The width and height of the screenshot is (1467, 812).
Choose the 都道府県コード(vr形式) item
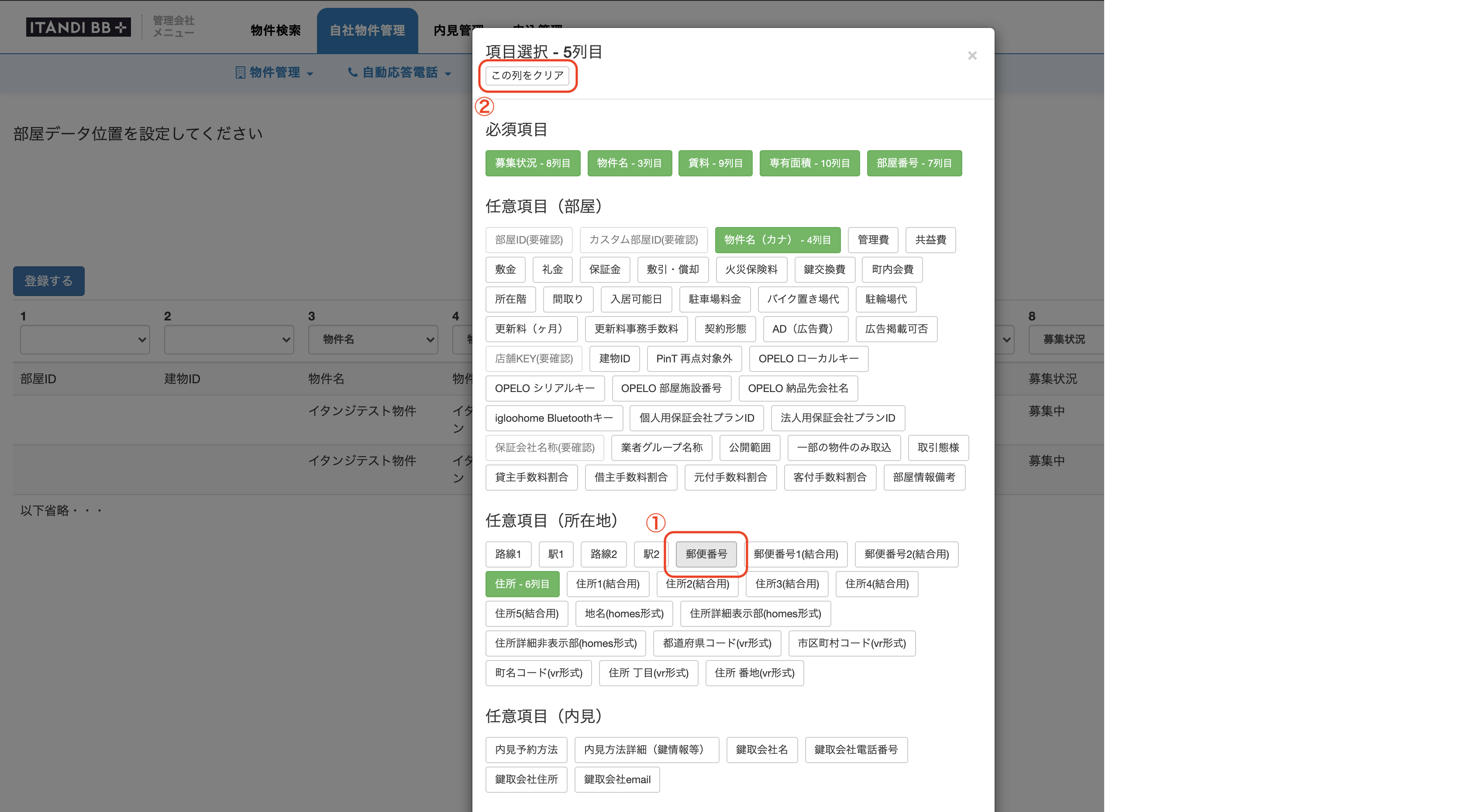(717, 643)
